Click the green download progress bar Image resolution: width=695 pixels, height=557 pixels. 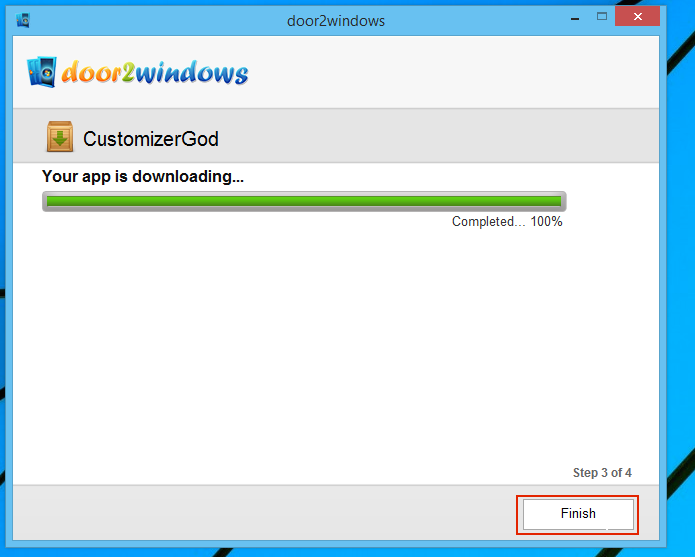304,202
